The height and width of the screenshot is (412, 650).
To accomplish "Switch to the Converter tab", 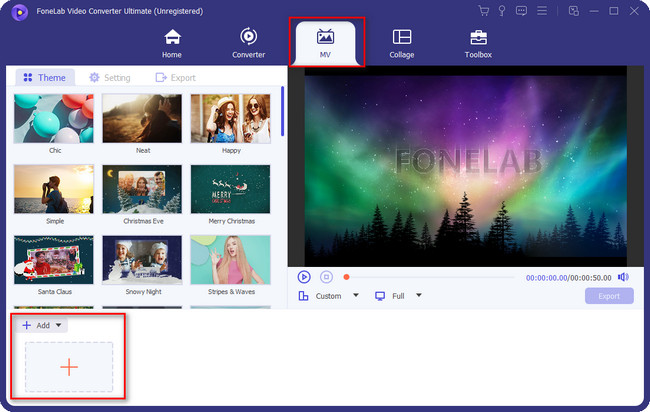I will coord(248,43).
